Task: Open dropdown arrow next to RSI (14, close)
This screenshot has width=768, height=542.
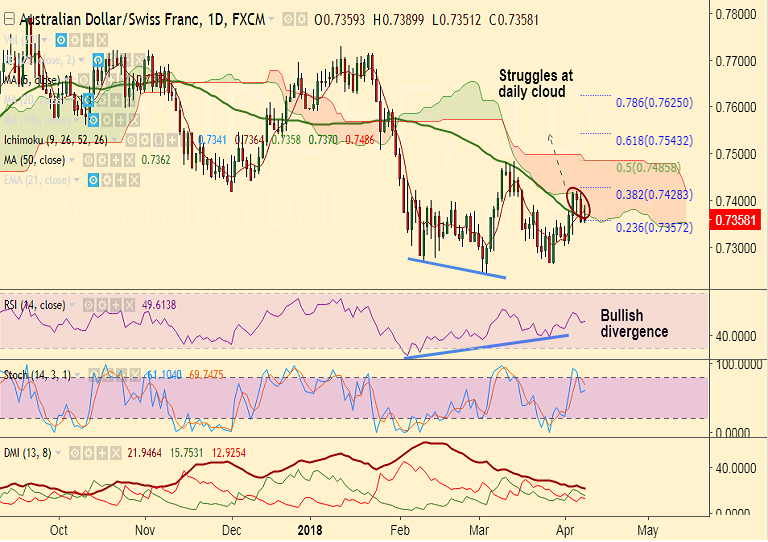Action: click(72, 306)
